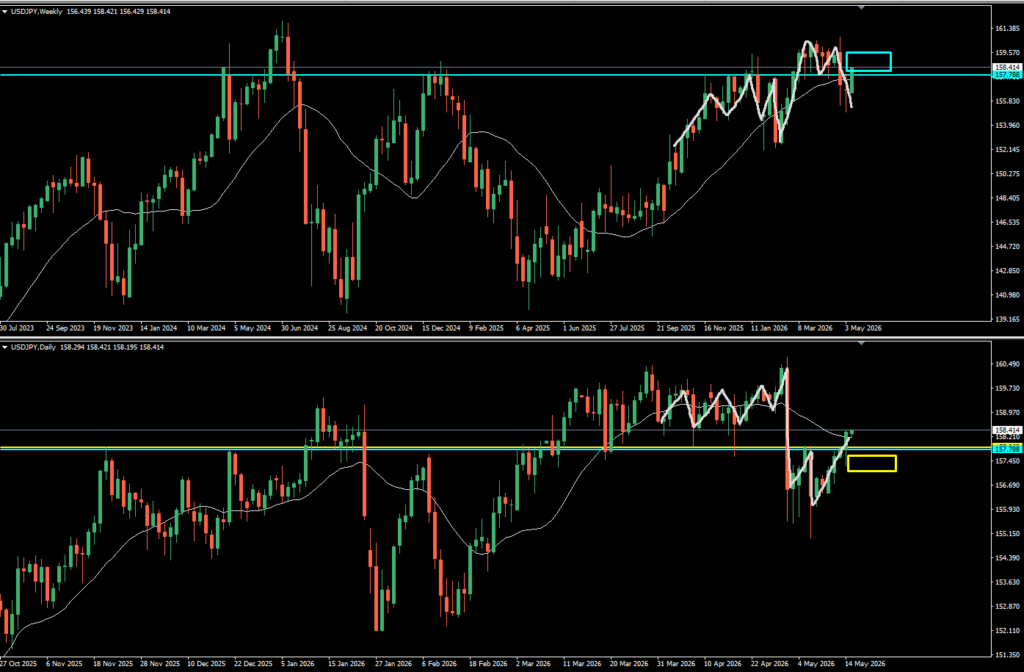This screenshot has width=1024, height=672.
Task: Click the white 158.414 price label on Daily scale
Action: coord(1007,430)
